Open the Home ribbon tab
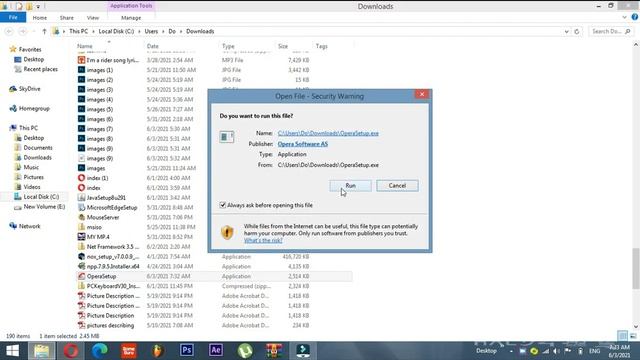Screen dimensions: 640x360 40,18
